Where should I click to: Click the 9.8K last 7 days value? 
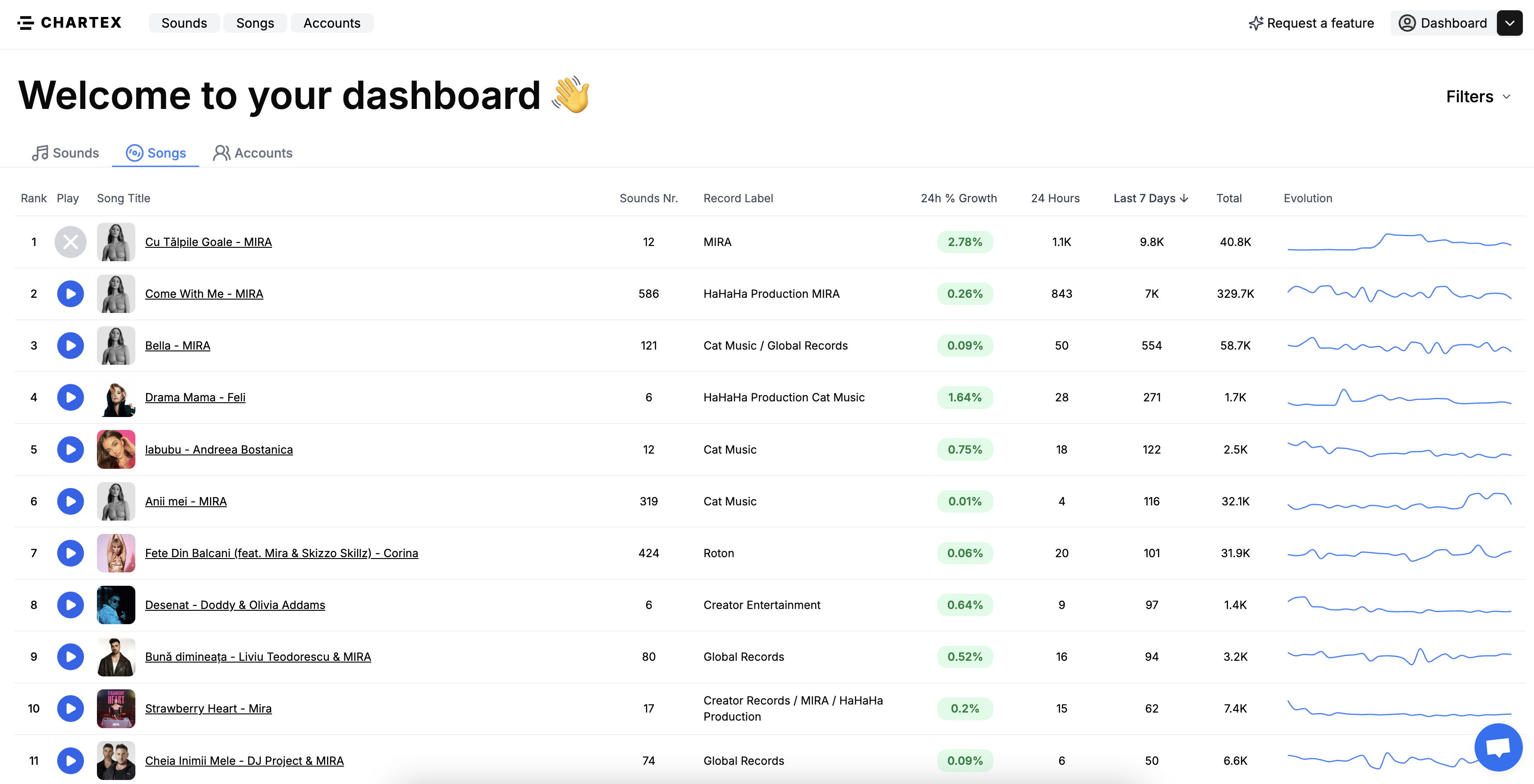pos(1151,242)
